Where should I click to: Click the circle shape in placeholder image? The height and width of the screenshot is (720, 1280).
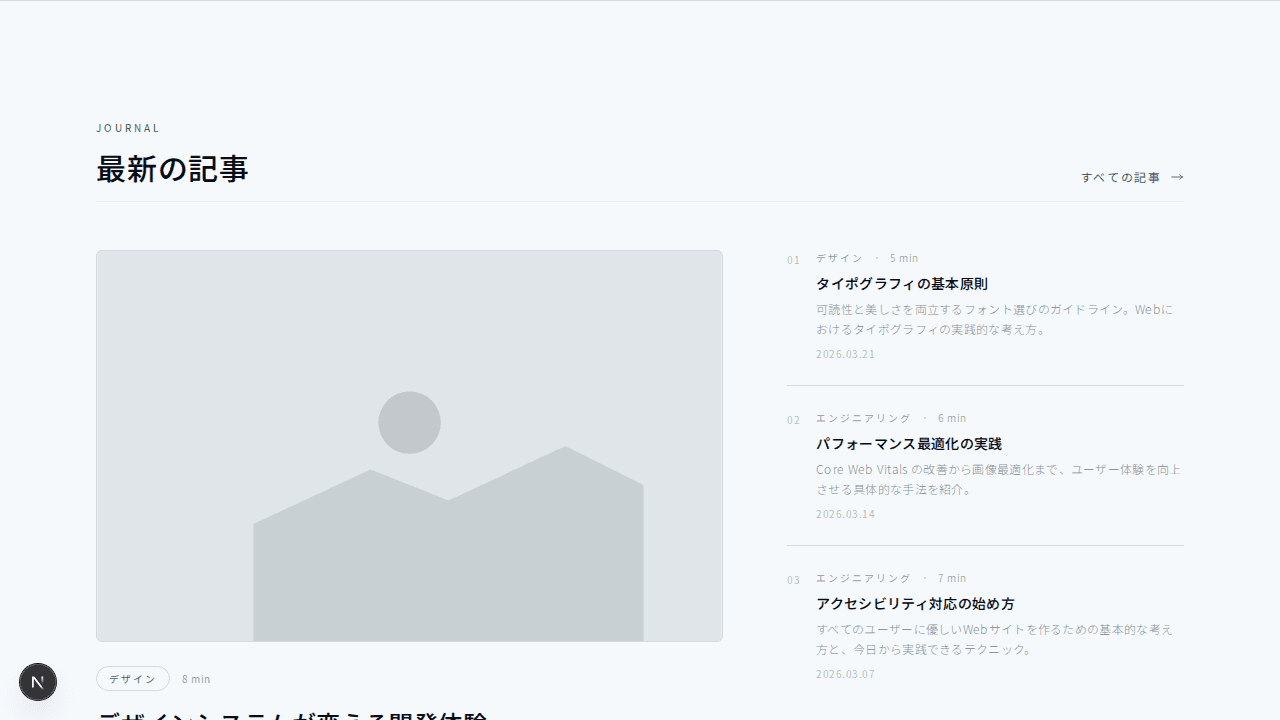[x=409, y=422]
